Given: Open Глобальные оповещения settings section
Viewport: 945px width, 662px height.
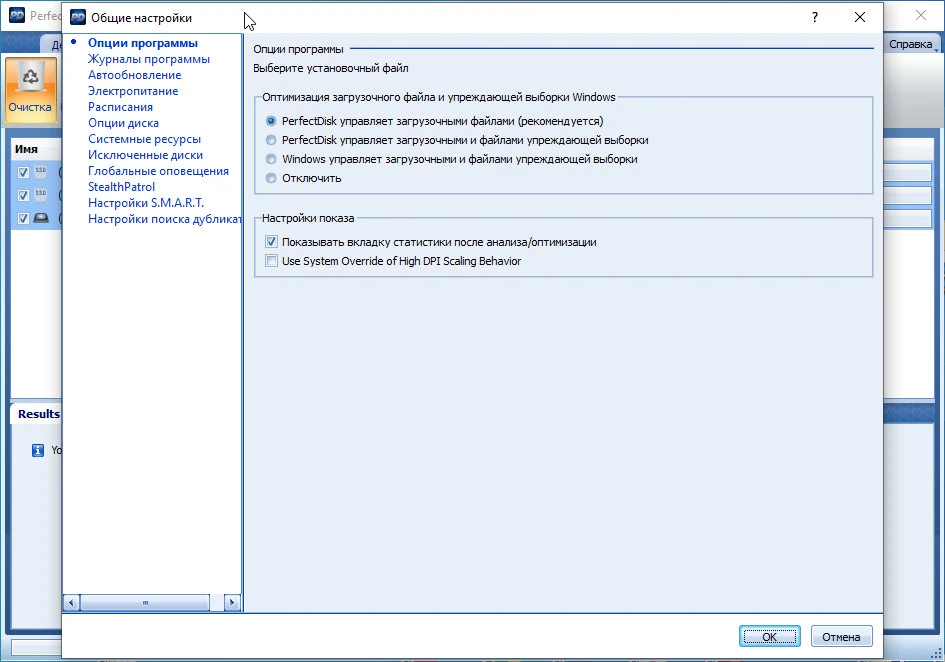Looking at the screenshot, I should point(159,171).
